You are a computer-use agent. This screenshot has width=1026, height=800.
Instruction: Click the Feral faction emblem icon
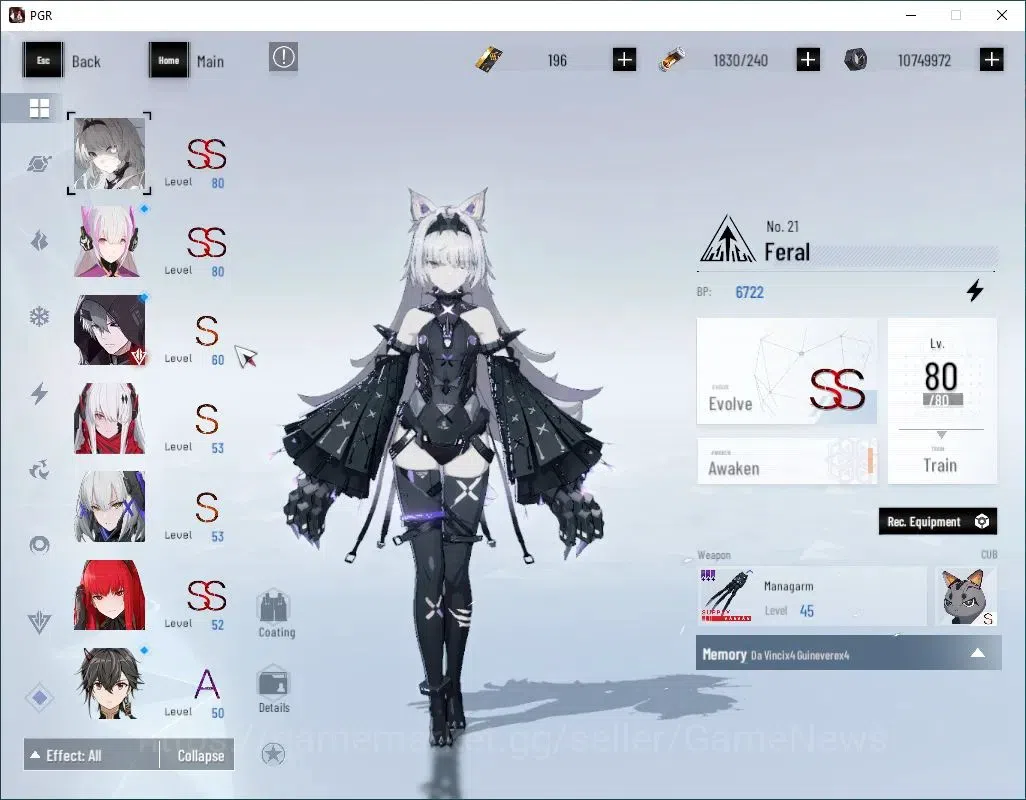727,239
